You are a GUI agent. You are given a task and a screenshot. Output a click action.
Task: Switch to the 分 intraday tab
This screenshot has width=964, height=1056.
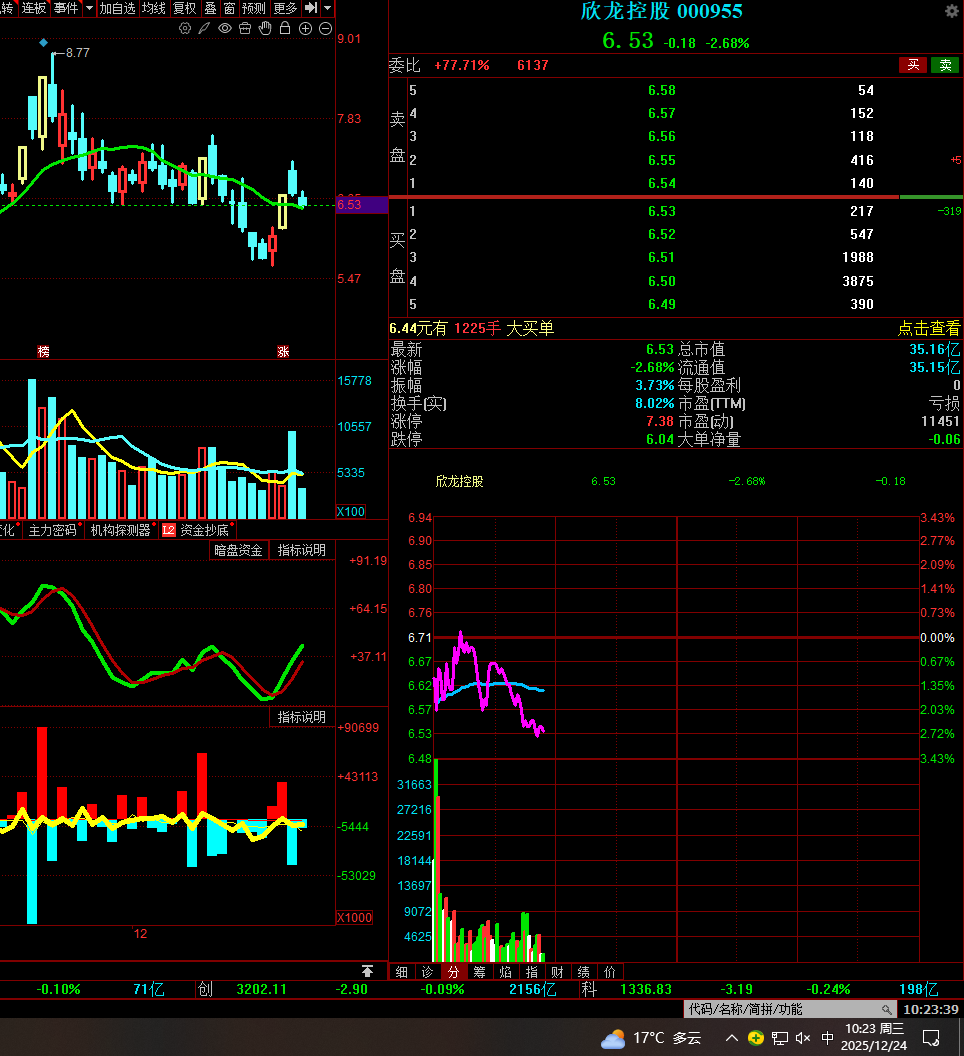click(453, 972)
